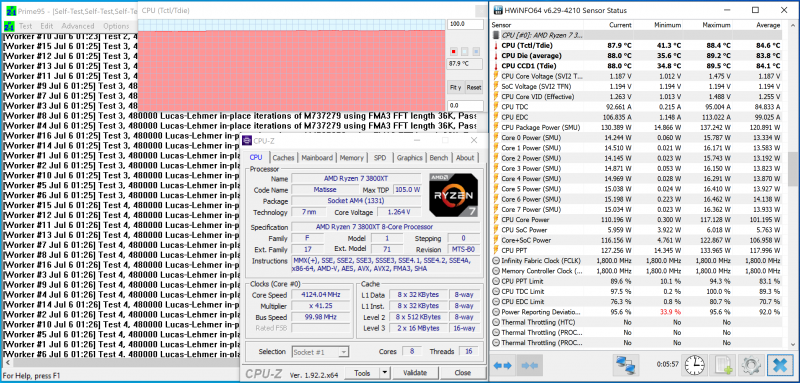Viewport: 800px width, 383px height.
Task: Click Prime95 menu bar document icon
Action: point(9,26)
